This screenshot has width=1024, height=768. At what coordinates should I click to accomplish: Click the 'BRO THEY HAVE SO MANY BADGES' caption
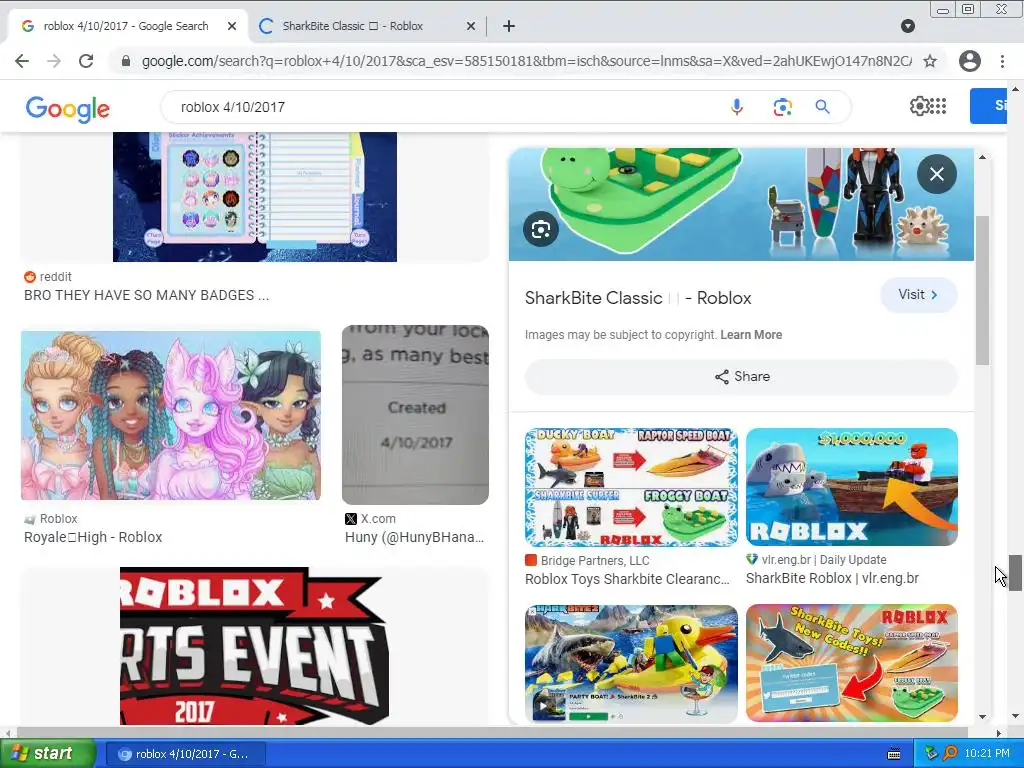pos(146,295)
